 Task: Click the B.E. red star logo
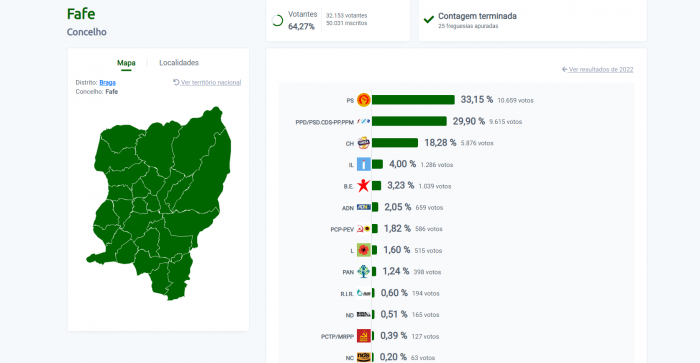[363, 185]
